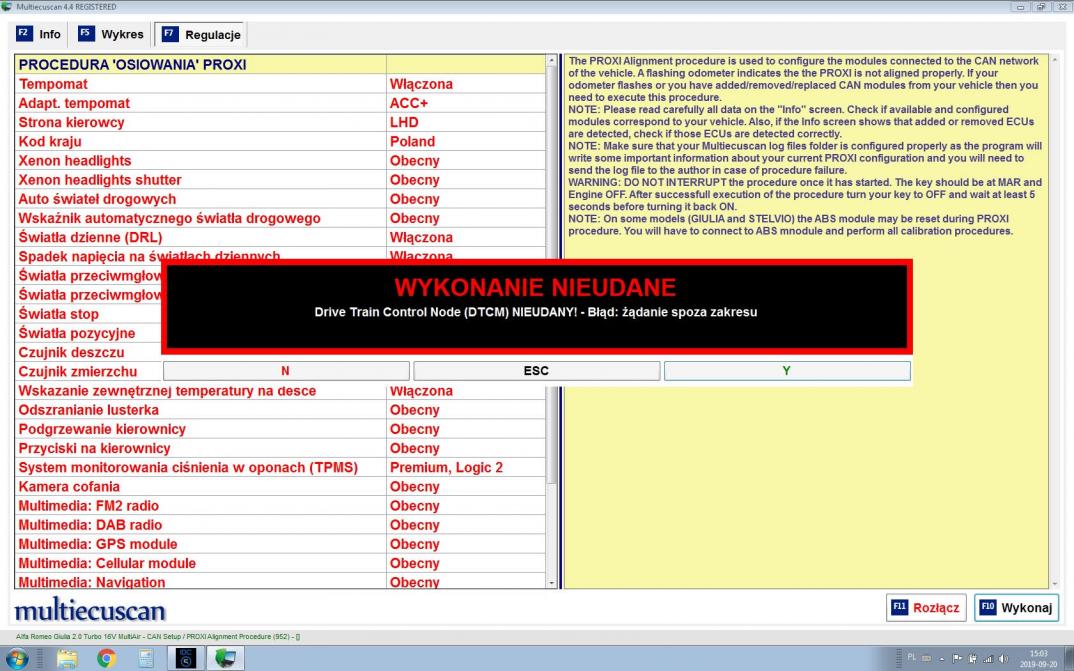1074x671 pixels.
Task: Click the taskbar clock showing 15:03
Action: (1038, 659)
